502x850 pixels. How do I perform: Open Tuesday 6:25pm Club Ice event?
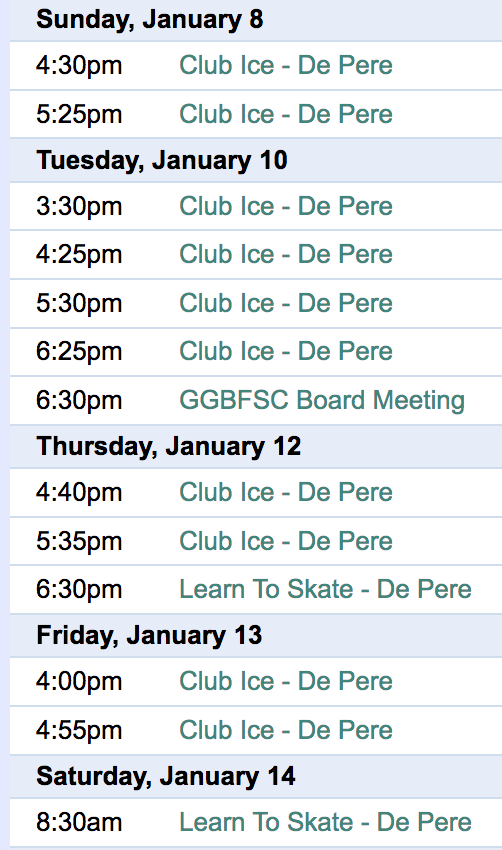tap(286, 351)
